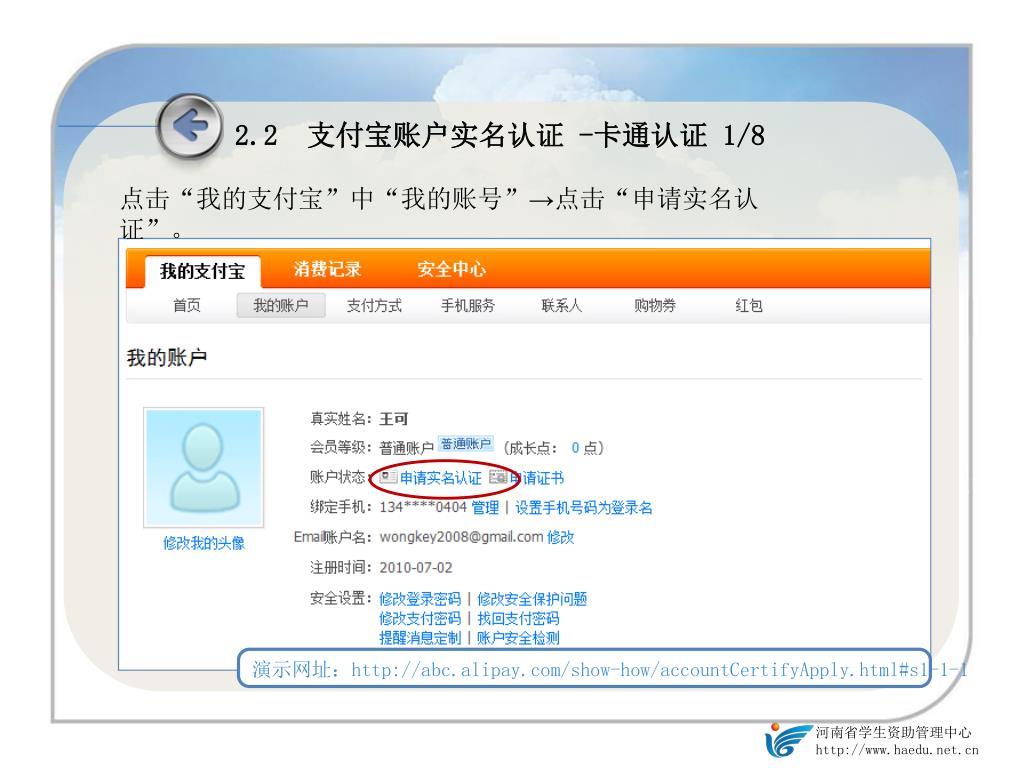Go to 首页 in the sub navigation
The image size is (1024, 768).
(187, 305)
